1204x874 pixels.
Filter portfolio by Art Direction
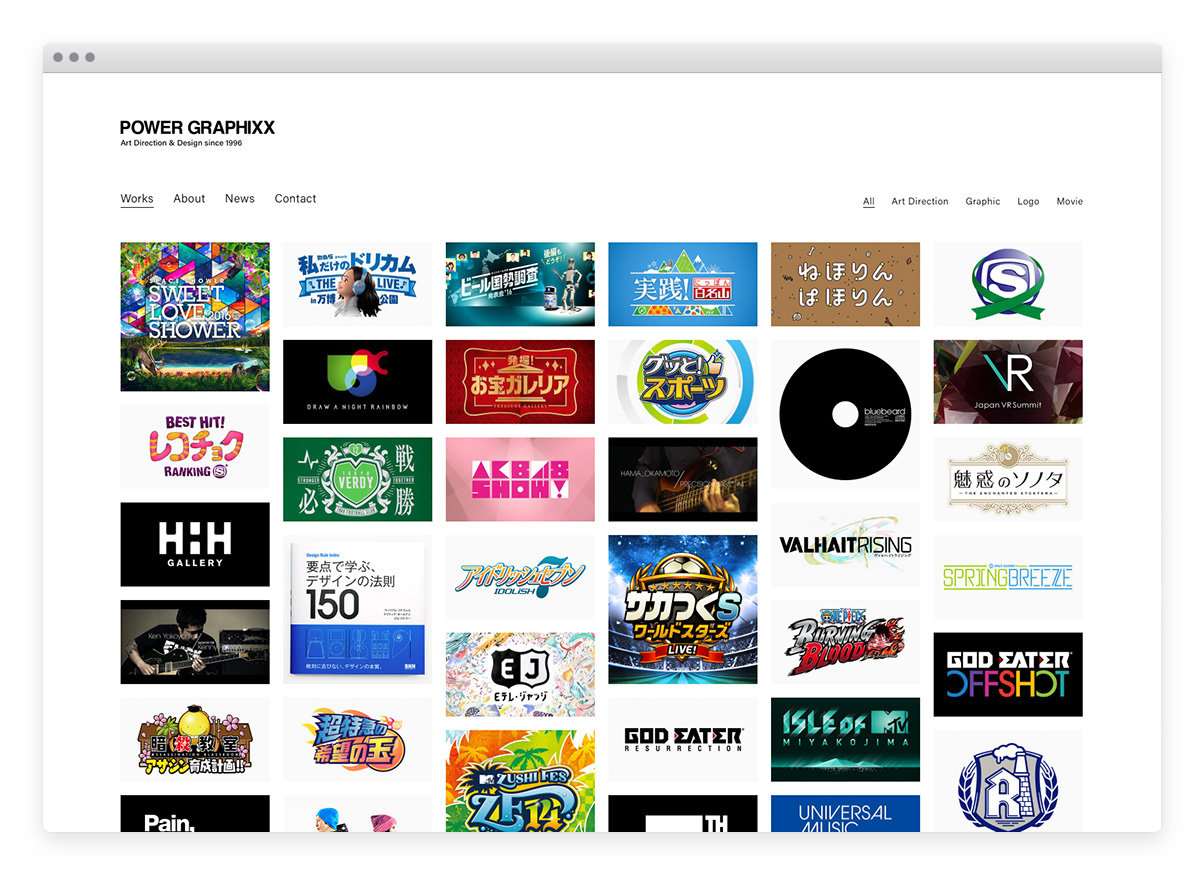click(x=919, y=201)
